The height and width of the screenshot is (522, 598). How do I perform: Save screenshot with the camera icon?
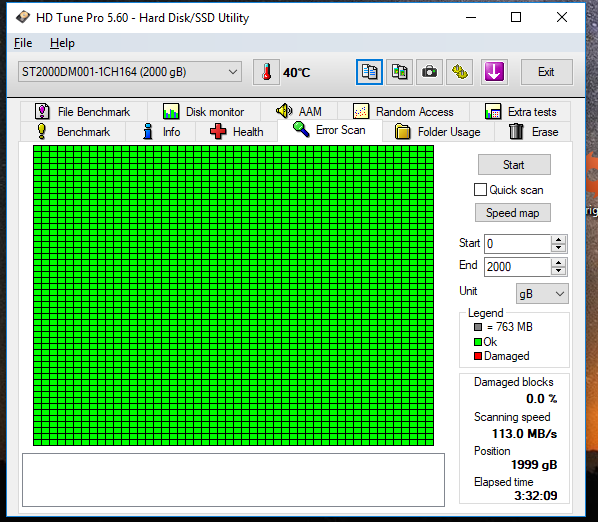429,72
